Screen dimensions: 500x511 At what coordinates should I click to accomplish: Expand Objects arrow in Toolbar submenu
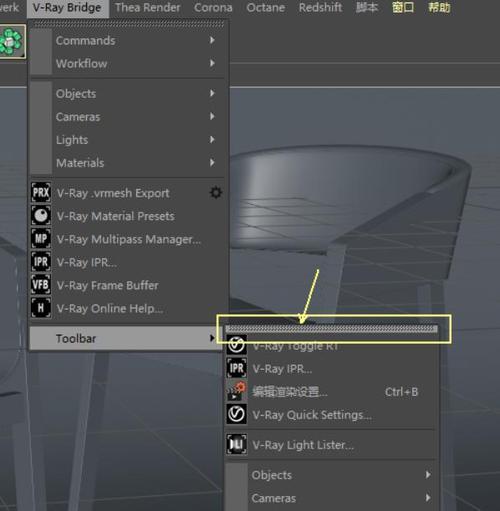click(x=428, y=475)
